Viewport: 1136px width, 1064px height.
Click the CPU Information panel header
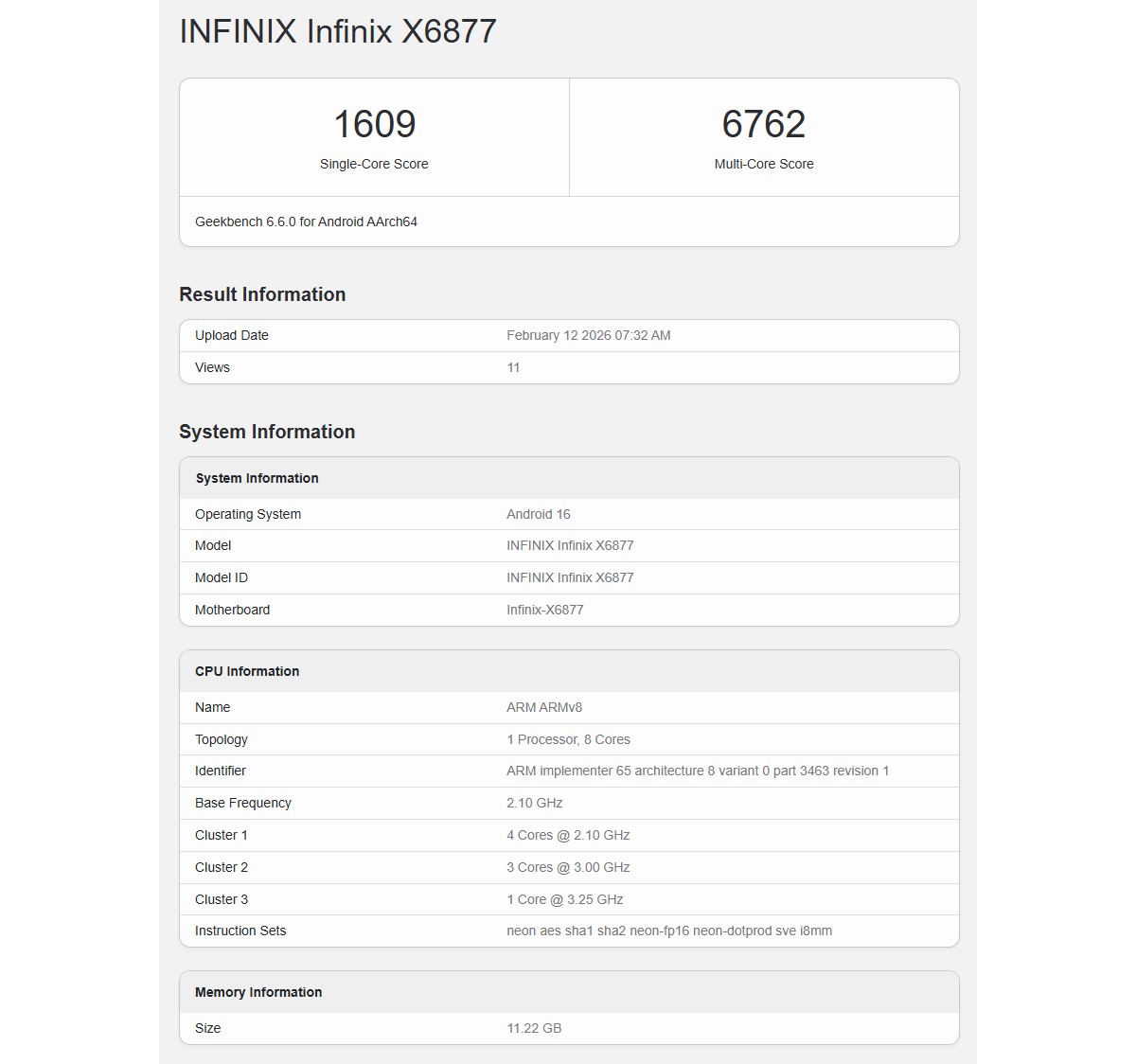click(x=246, y=671)
